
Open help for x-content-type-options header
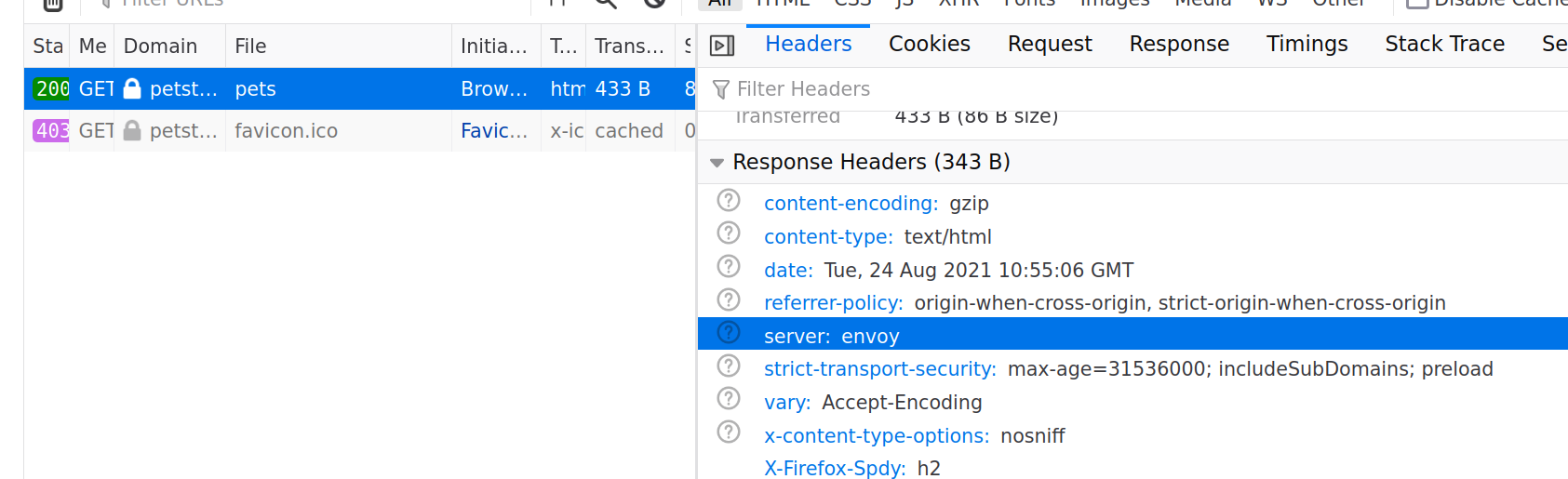pos(729,432)
